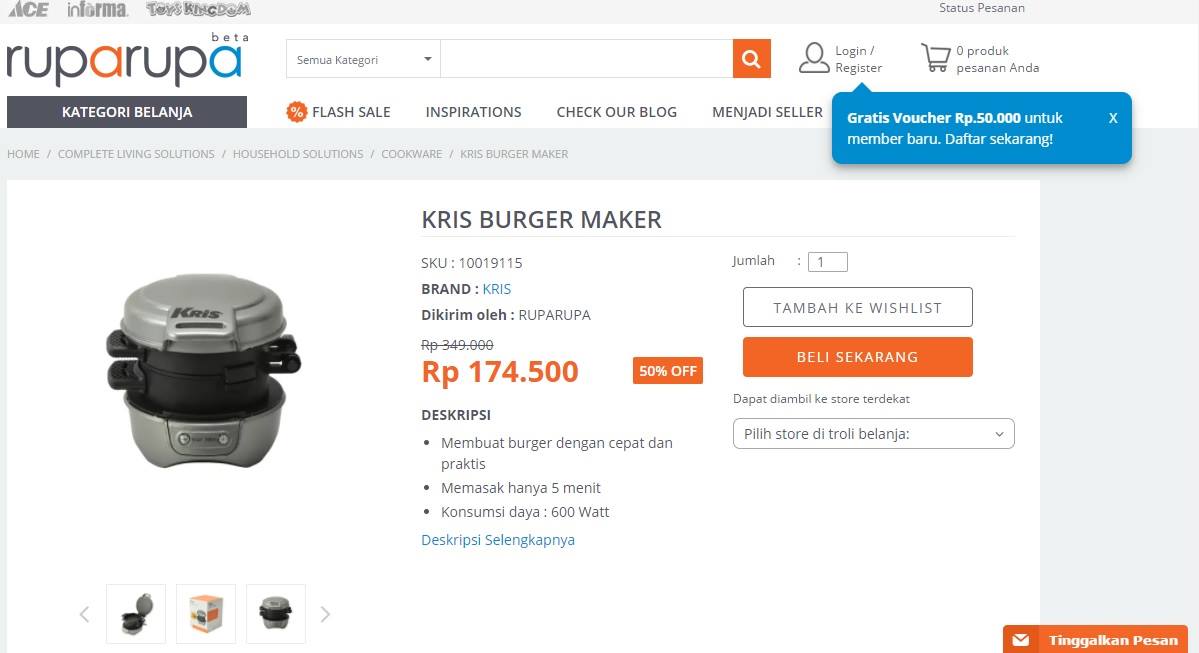Select the orange box packaging thumbnail
The width and height of the screenshot is (1199, 653).
(206, 614)
